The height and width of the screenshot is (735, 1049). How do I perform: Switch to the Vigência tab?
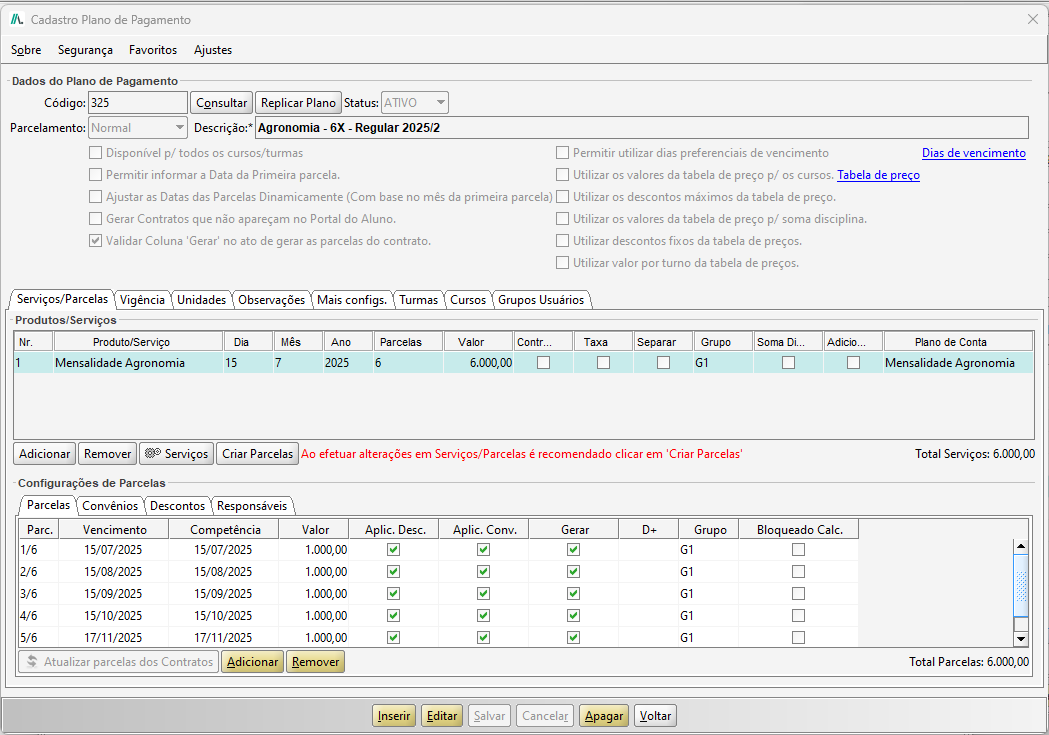[x=142, y=300]
